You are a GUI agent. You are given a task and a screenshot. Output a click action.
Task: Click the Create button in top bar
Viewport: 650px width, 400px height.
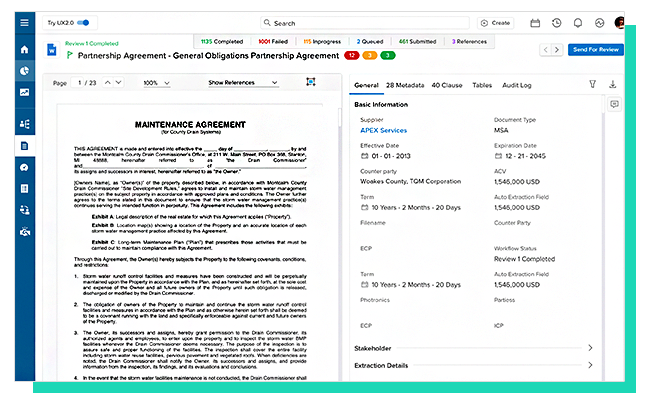point(495,22)
